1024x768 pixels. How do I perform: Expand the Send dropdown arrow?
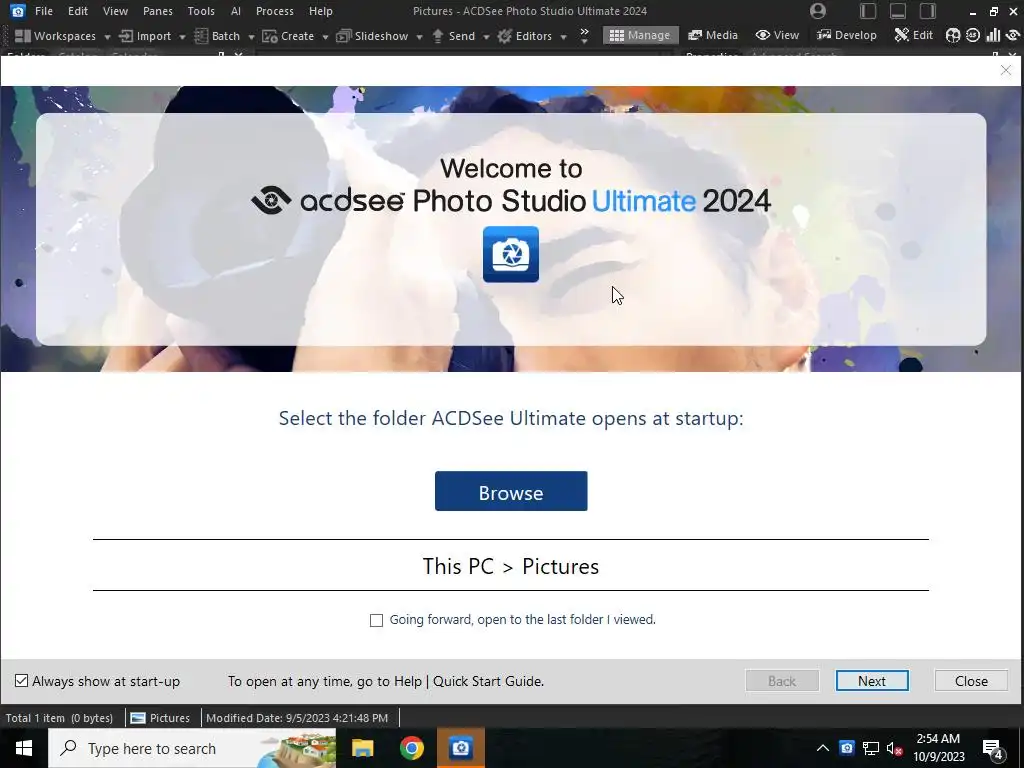[x=486, y=37]
